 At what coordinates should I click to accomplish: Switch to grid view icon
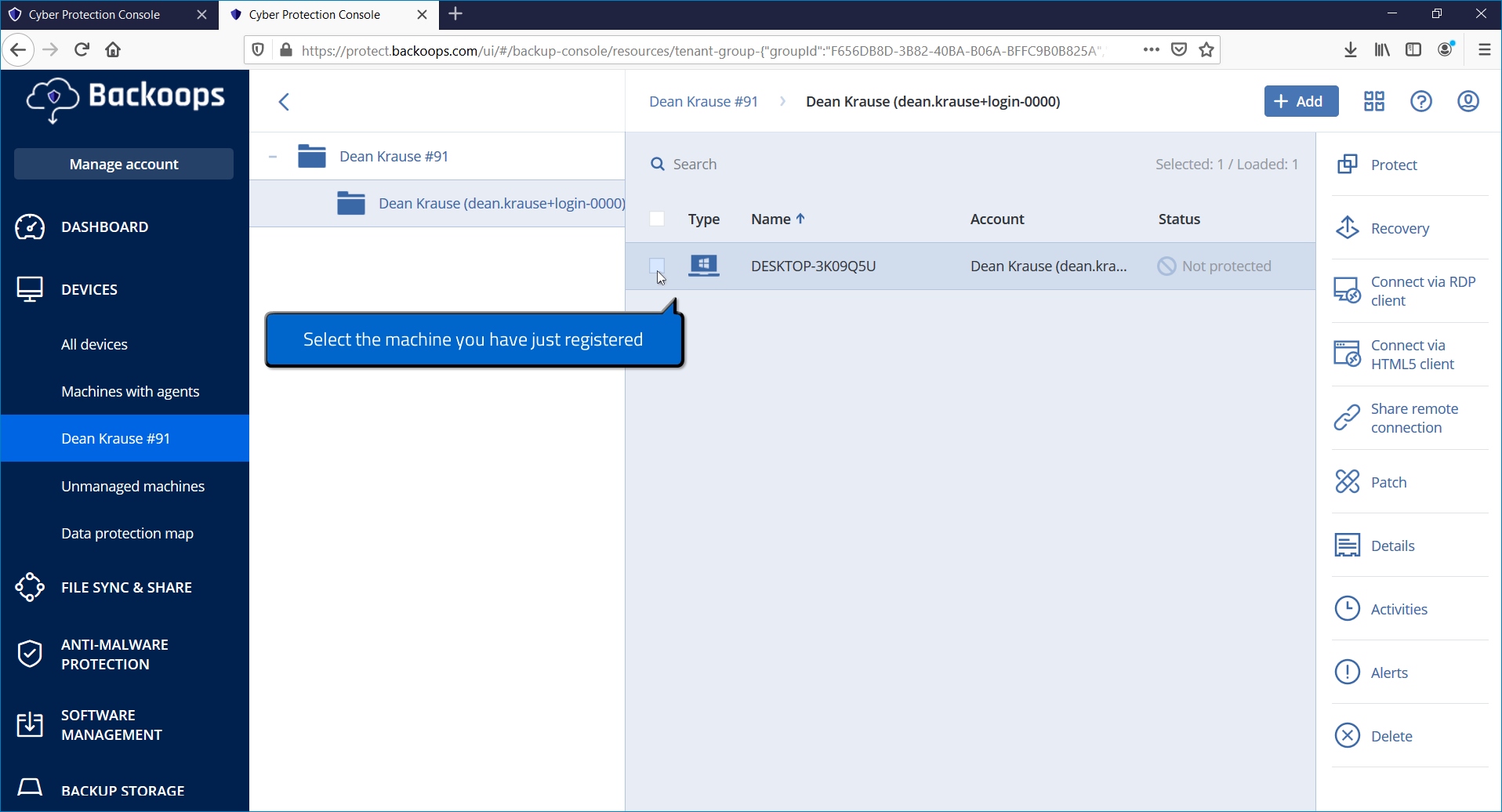point(1374,101)
